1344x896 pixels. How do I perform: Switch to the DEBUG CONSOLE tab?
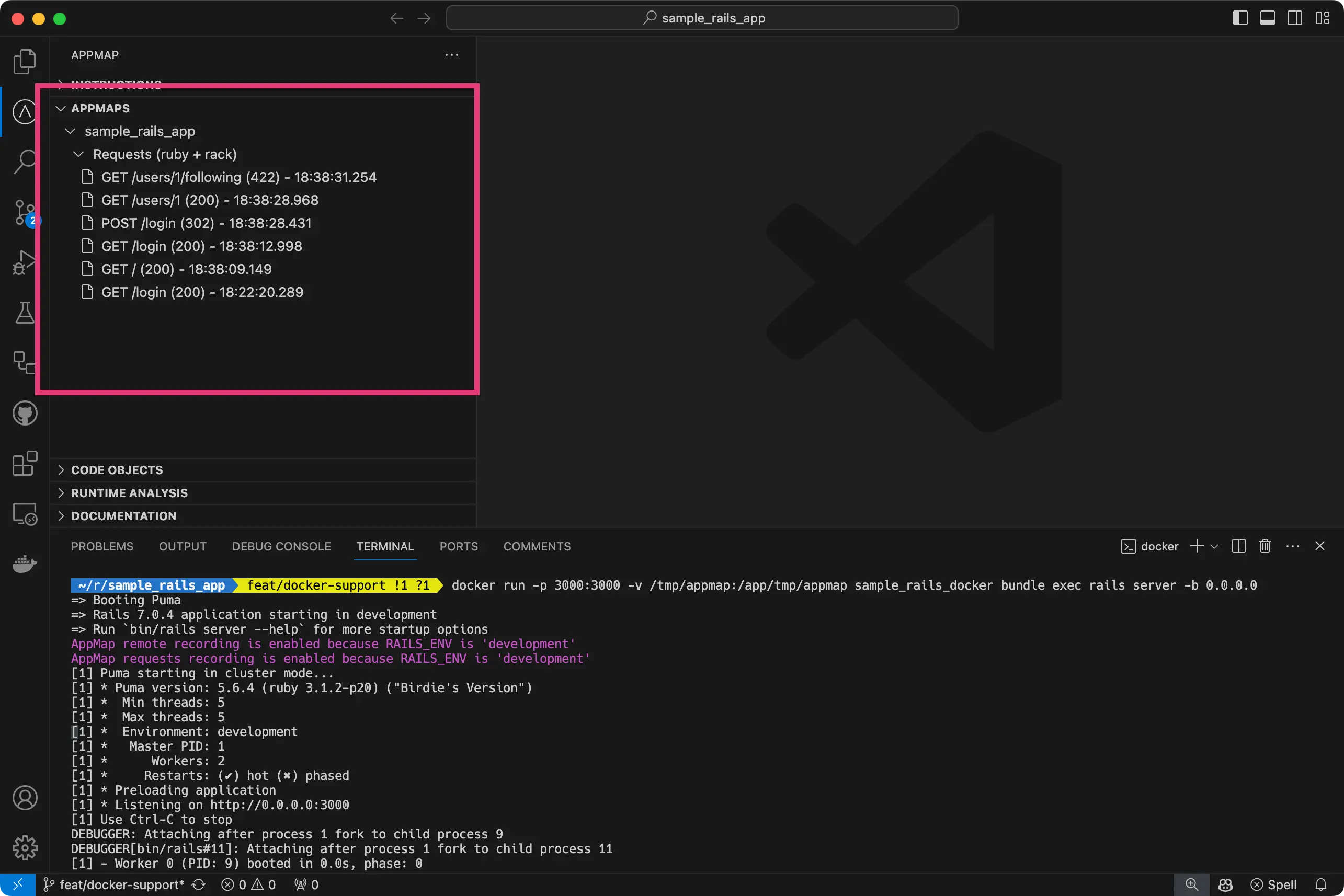[281, 546]
